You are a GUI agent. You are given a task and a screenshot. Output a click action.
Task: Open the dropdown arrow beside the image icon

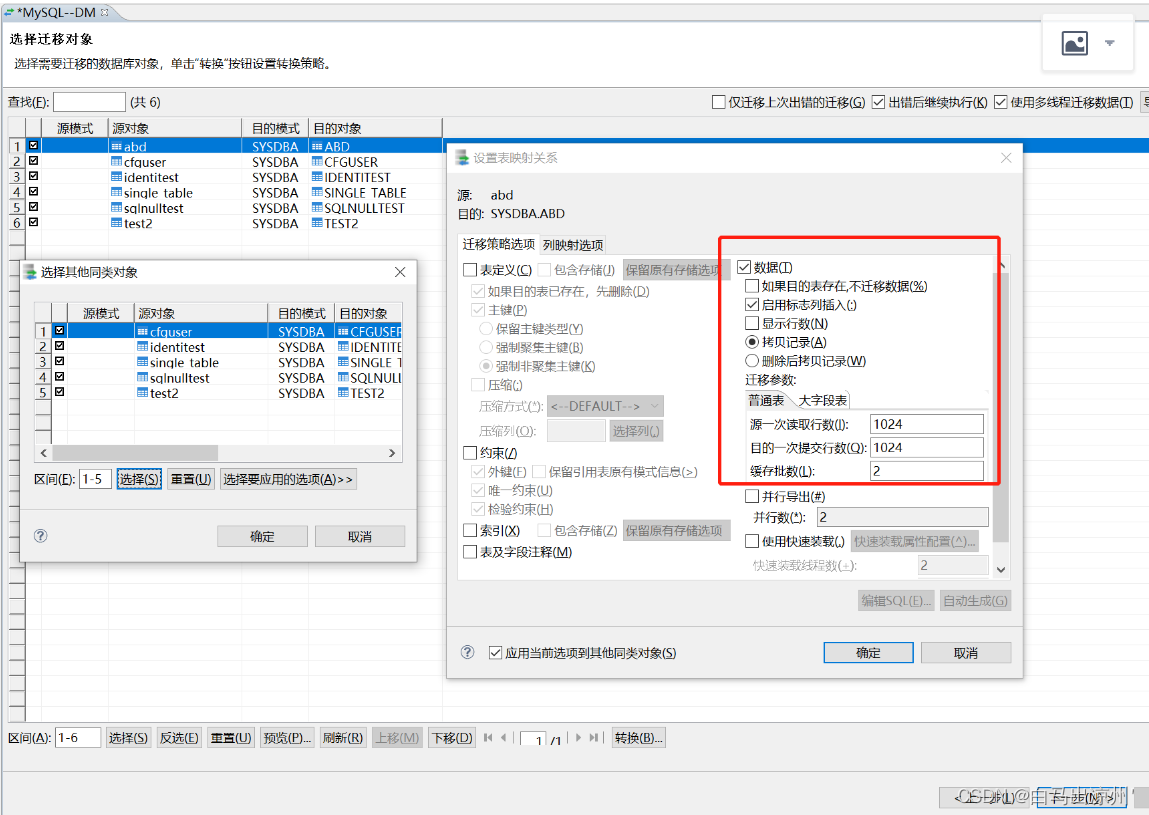(x=1108, y=44)
